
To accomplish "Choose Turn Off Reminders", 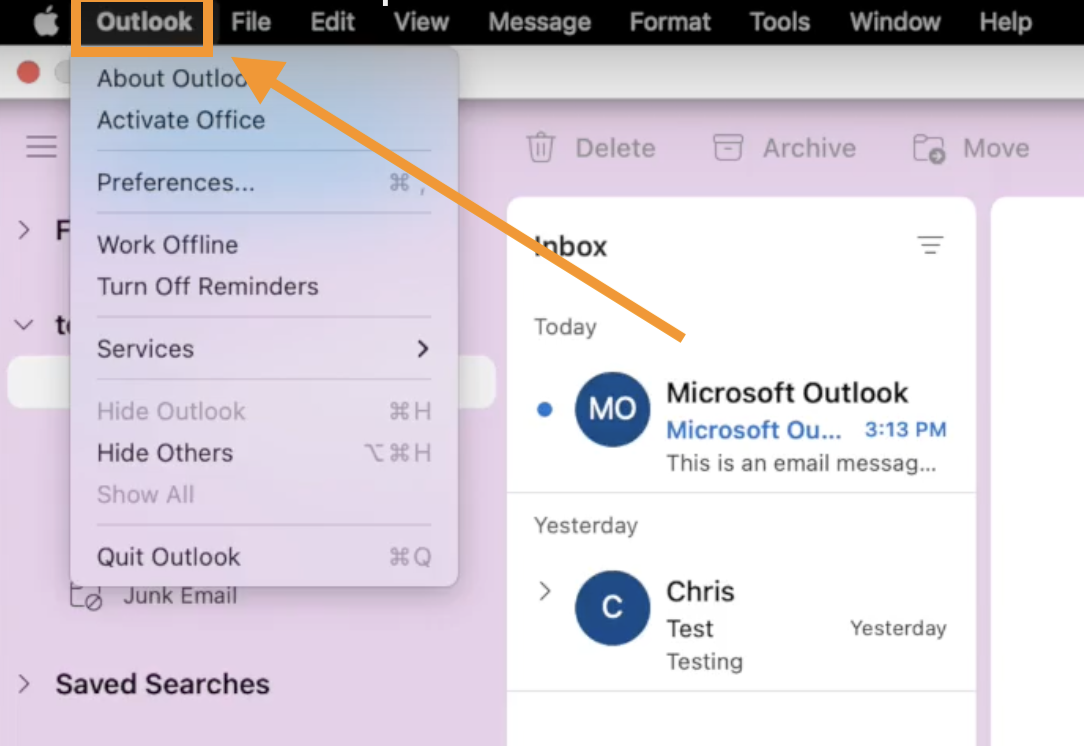I will point(263,286).
